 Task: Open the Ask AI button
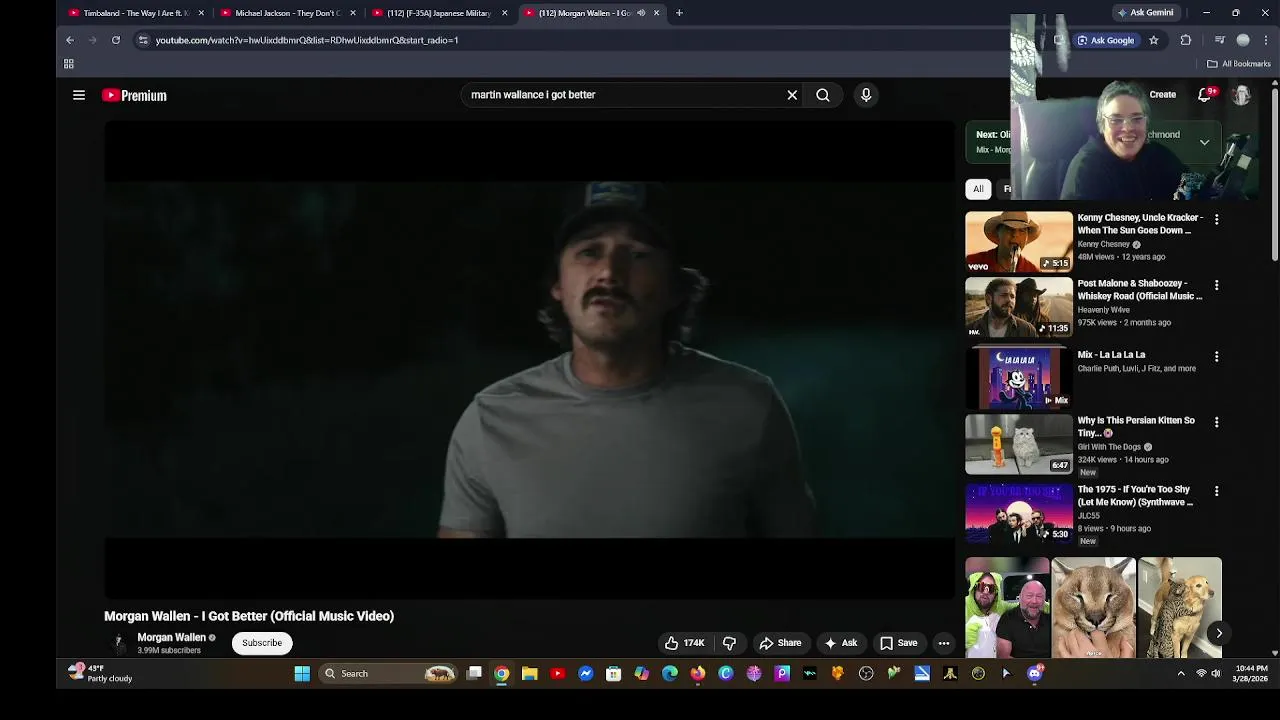click(840, 643)
